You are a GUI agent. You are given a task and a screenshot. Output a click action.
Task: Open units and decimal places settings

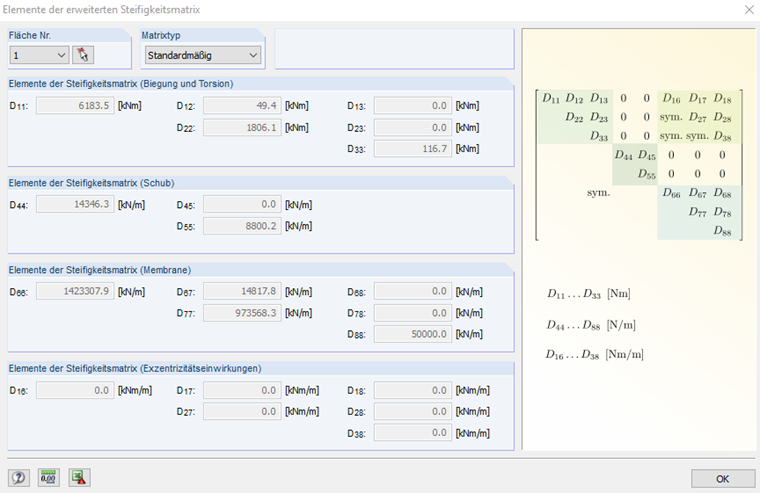pos(48,477)
